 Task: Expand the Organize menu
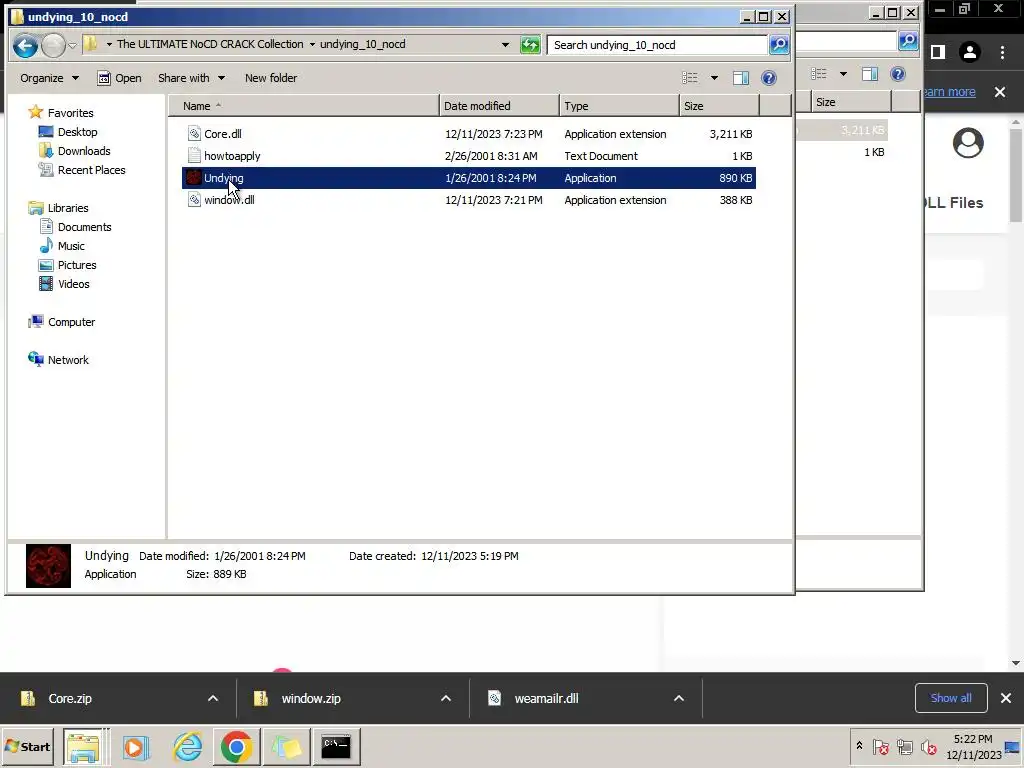pyautogui.click(x=49, y=78)
